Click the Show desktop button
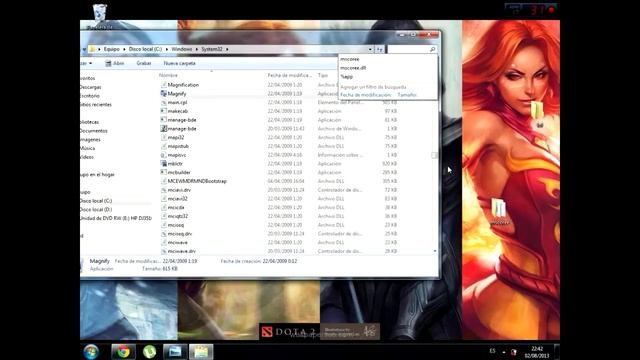The width and height of the screenshot is (640, 360). pyautogui.click(x=557, y=351)
